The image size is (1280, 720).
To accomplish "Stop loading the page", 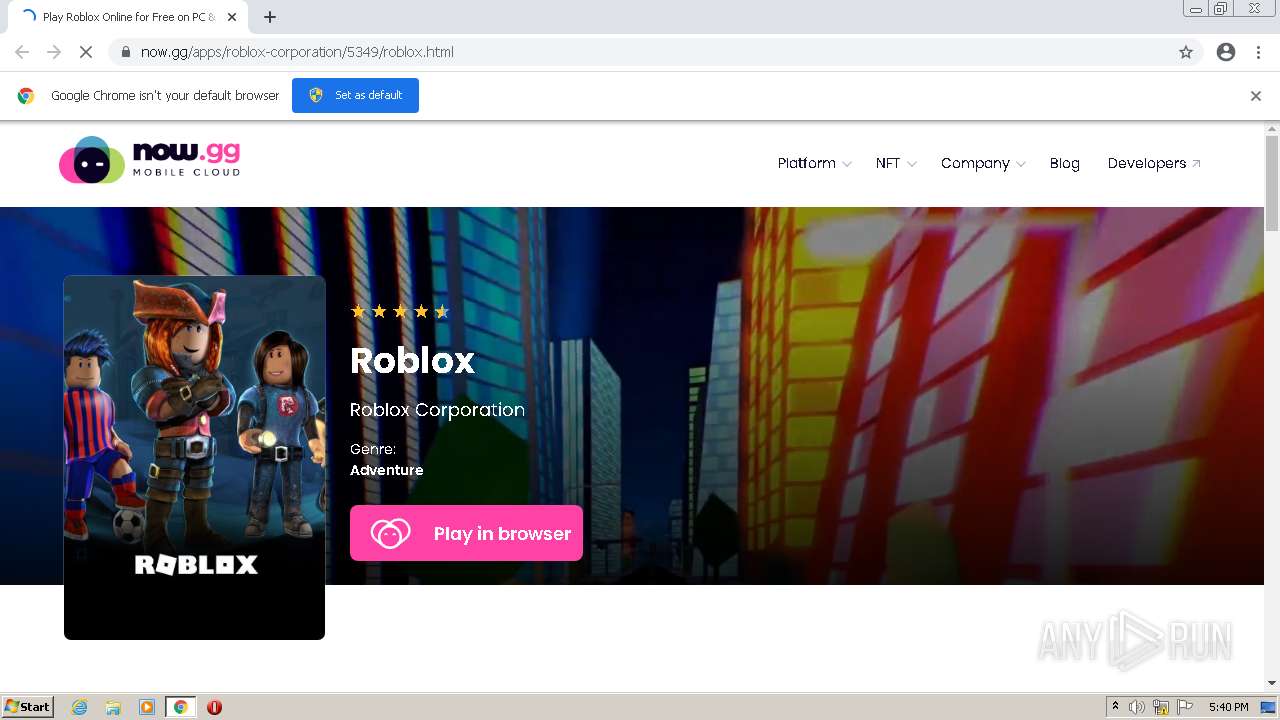I will 86,52.
